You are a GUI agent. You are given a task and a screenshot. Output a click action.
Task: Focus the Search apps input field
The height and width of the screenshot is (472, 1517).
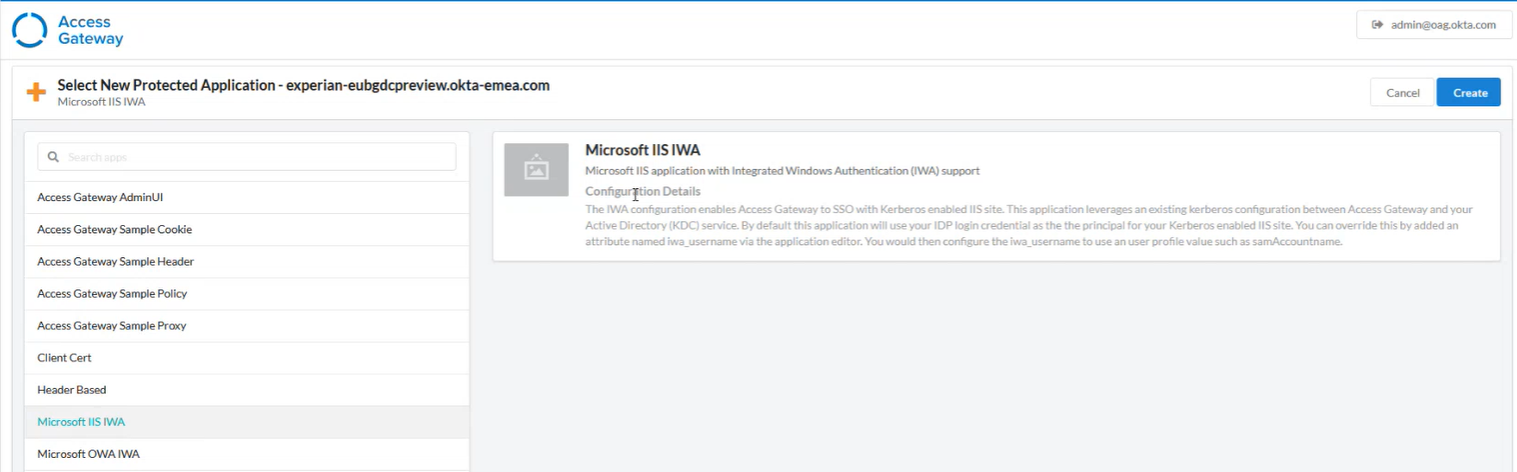pyautogui.click(x=255, y=157)
